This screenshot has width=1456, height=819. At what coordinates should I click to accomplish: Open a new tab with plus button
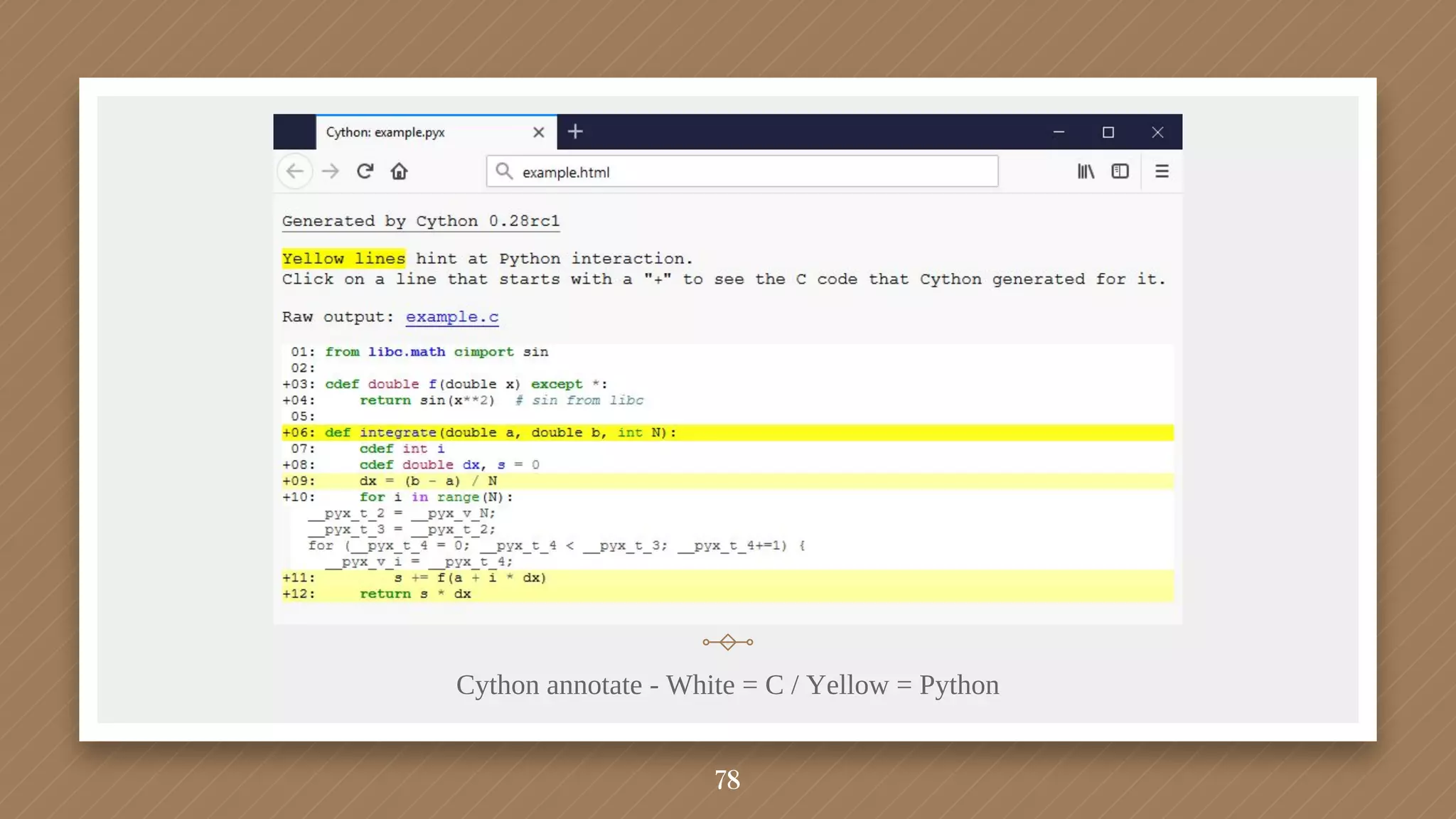click(x=575, y=132)
